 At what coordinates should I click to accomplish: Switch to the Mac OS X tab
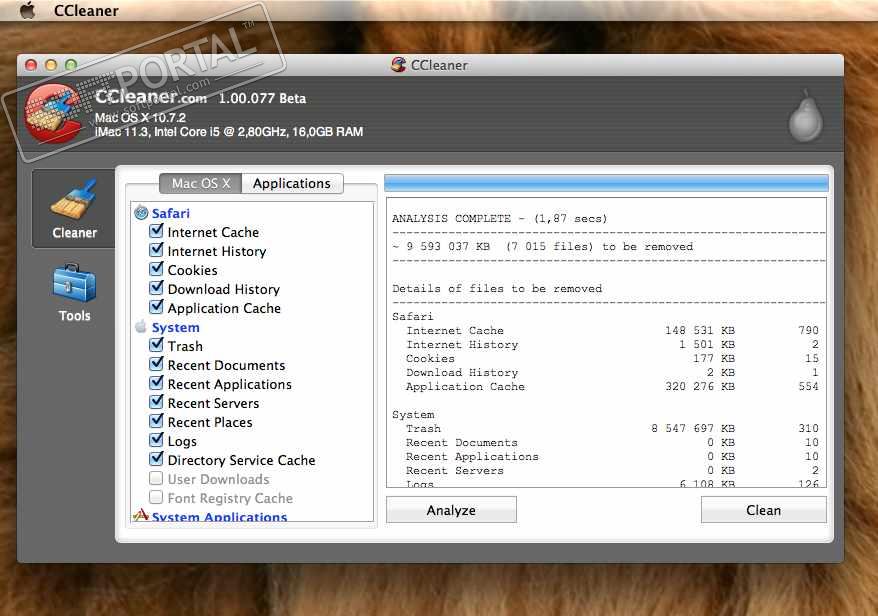coord(200,183)
